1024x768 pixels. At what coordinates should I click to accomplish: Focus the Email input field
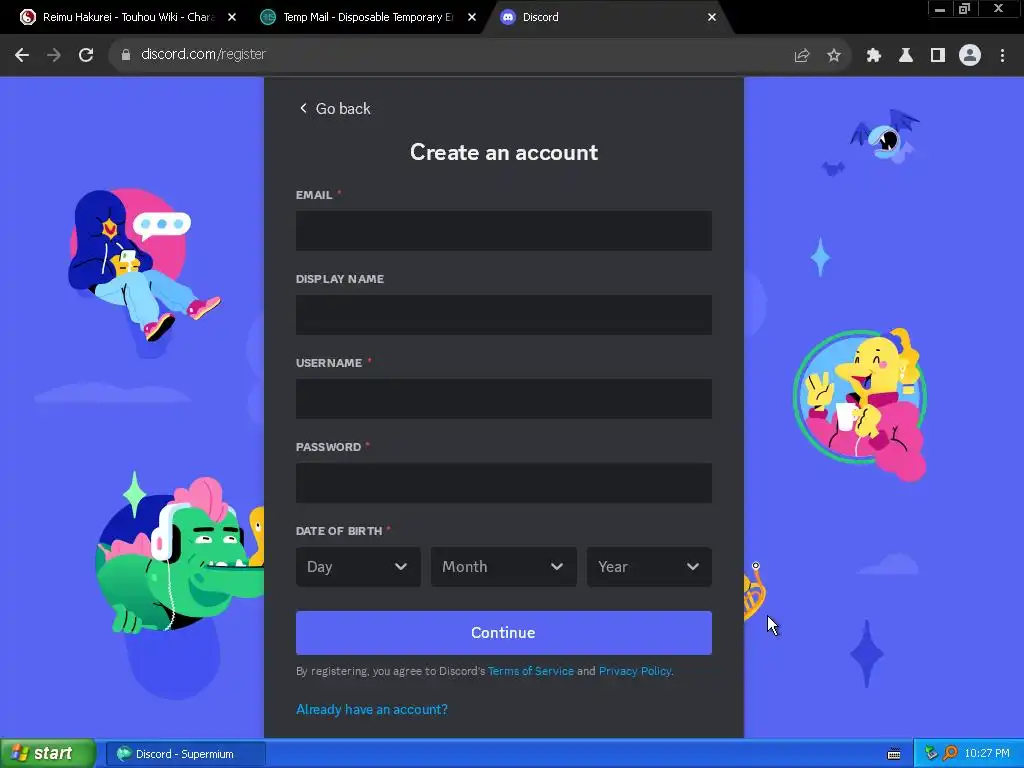(x=504, y=231)
